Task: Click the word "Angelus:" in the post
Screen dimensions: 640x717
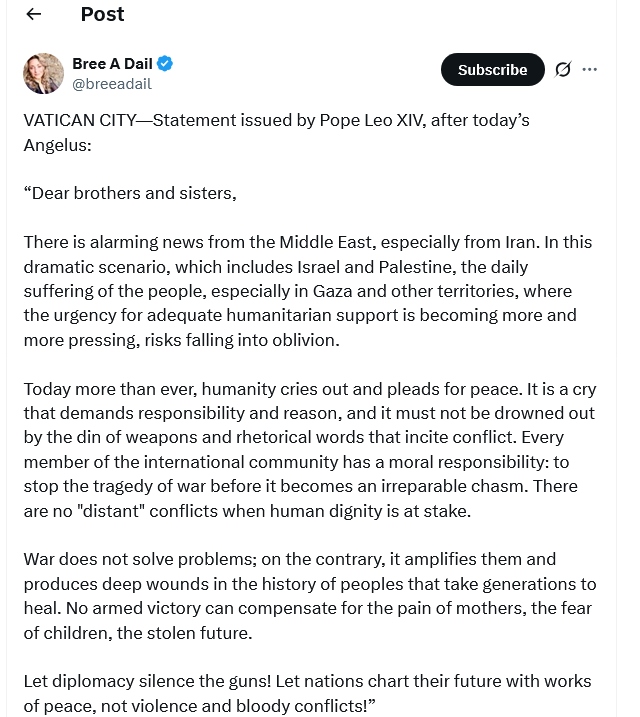Action: coord(58,145)
